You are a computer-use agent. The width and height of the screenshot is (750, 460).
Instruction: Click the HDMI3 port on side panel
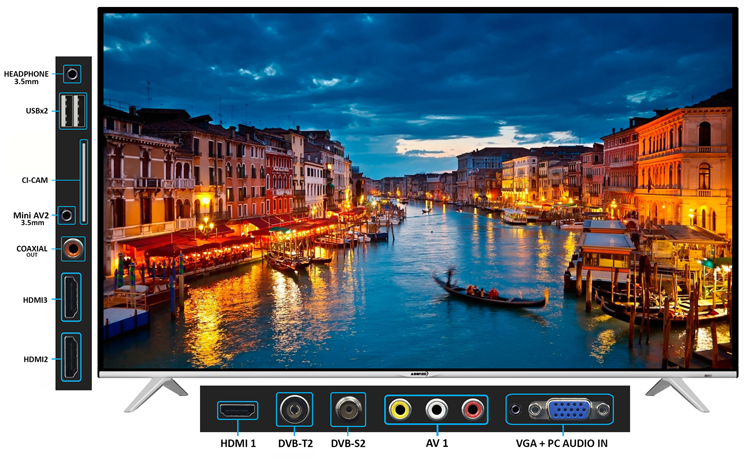point(72,298)
